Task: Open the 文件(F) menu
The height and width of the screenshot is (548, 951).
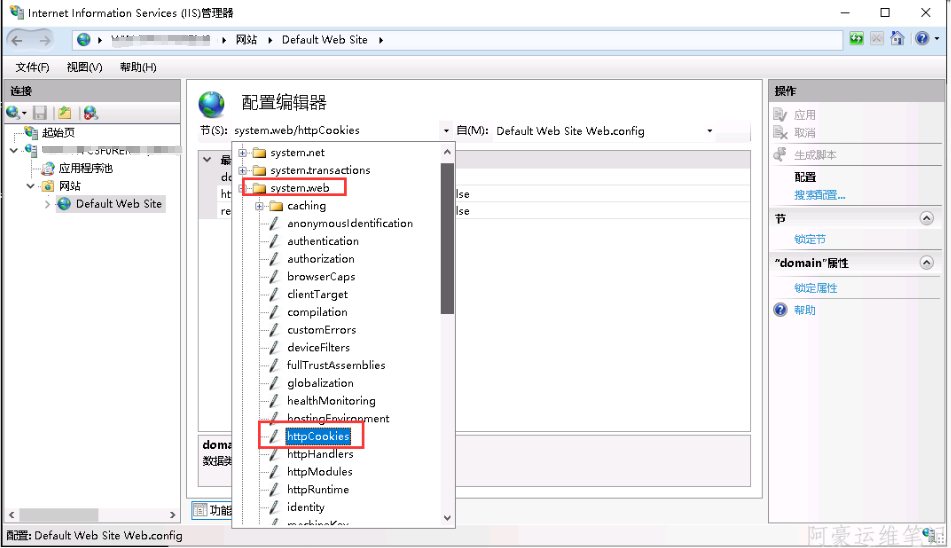Action: pos(32,67)
